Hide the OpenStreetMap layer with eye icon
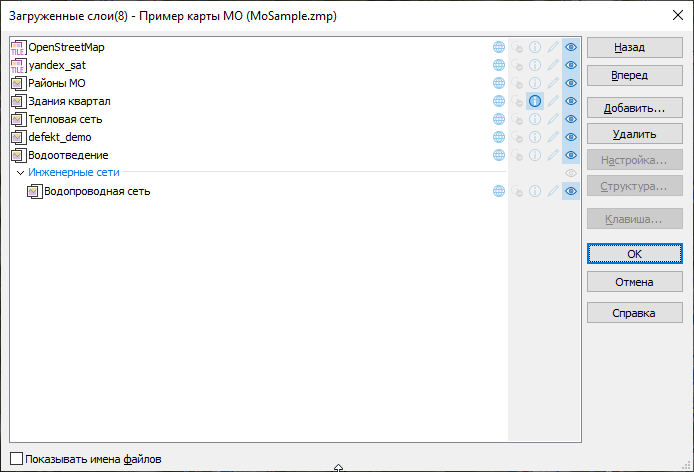This screenshot has height=472, width=694. [571, 47]
